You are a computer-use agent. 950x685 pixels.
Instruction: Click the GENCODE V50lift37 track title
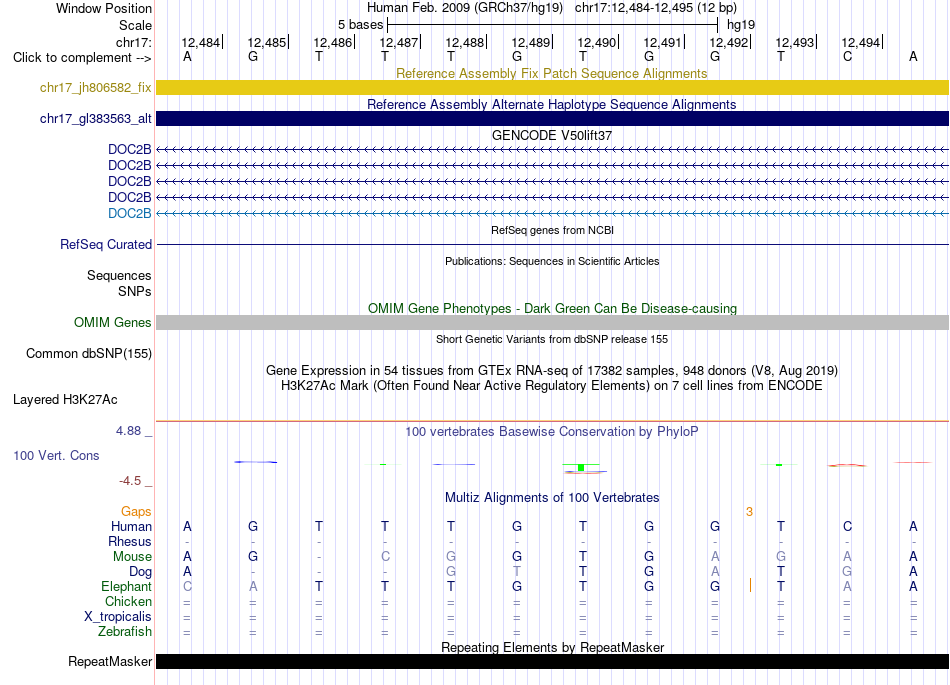(x=551, y=135)
